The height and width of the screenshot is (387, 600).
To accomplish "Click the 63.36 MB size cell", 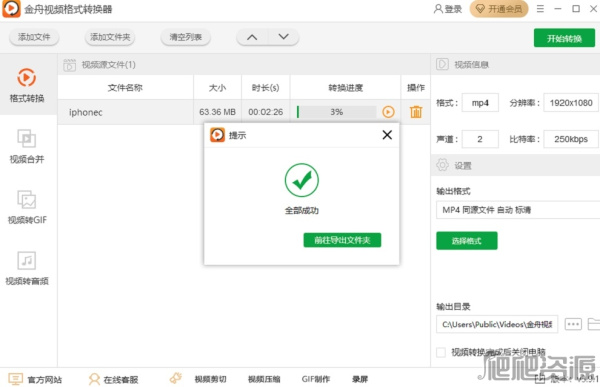I will point(217,112).
